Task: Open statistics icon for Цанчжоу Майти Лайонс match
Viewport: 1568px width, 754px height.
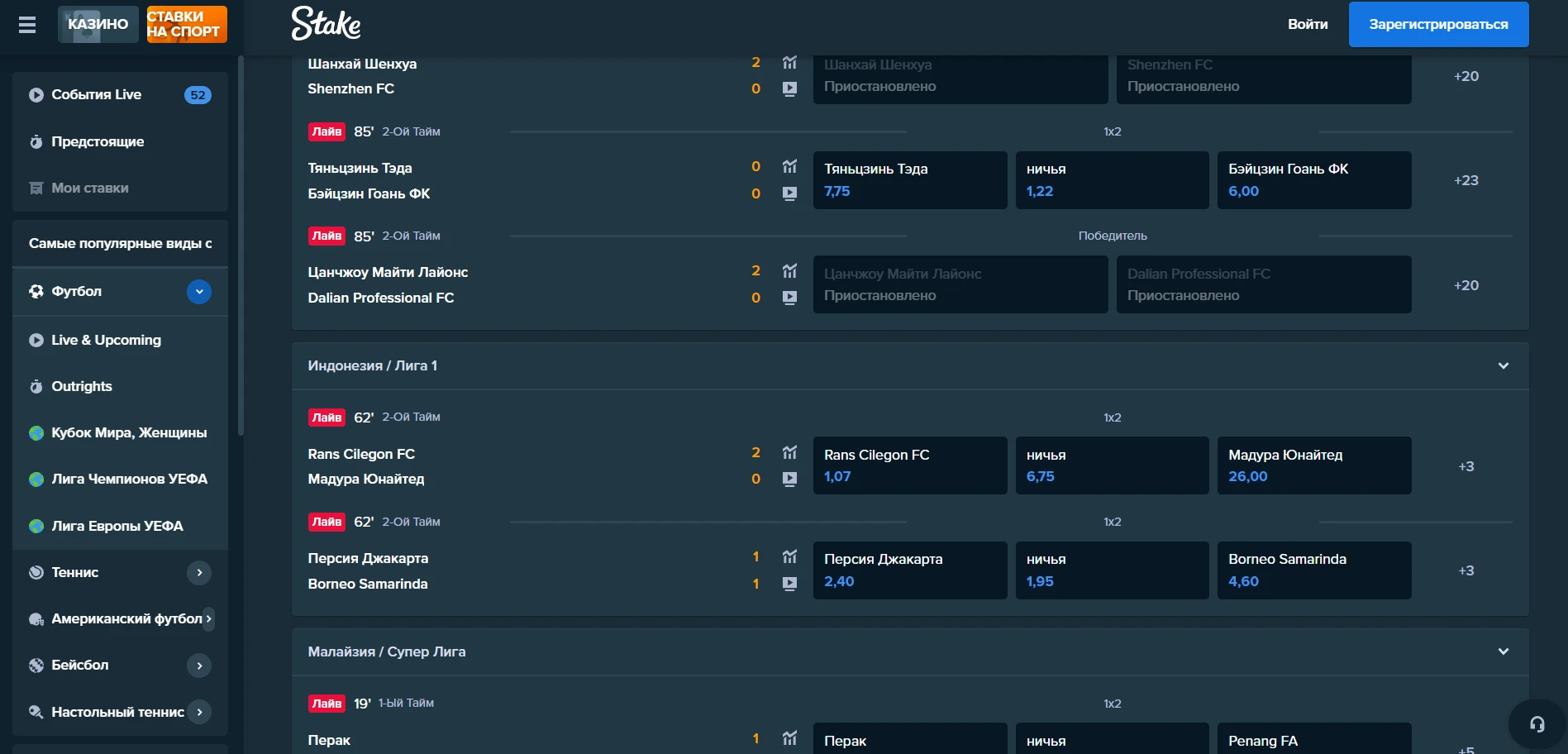Action: click(789, 270)
